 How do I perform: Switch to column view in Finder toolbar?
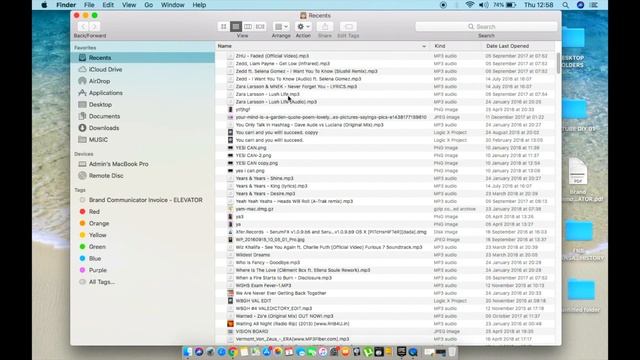[248, 27]
